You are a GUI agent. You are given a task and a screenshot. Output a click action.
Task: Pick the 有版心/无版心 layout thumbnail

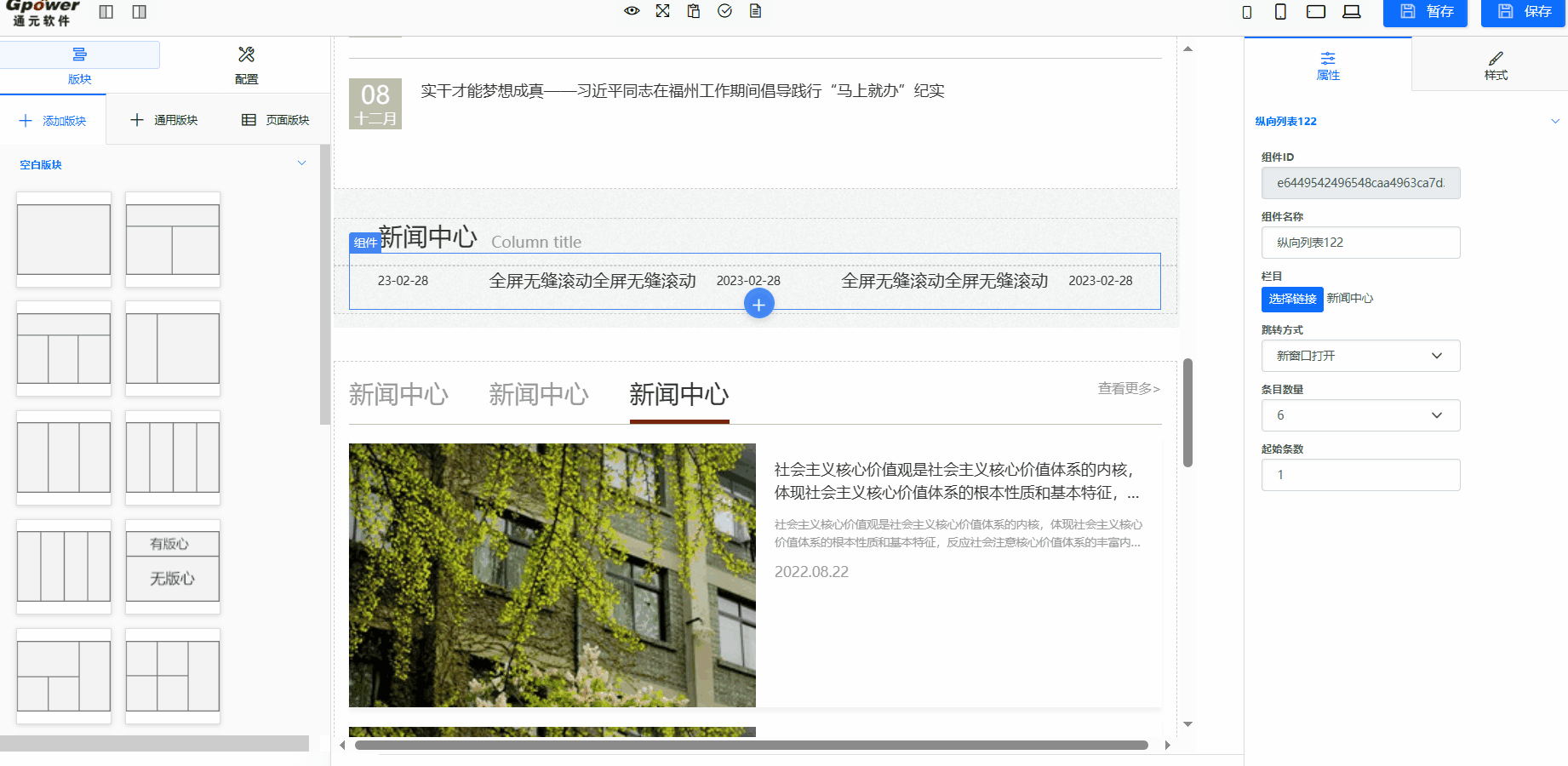[173, 567]
